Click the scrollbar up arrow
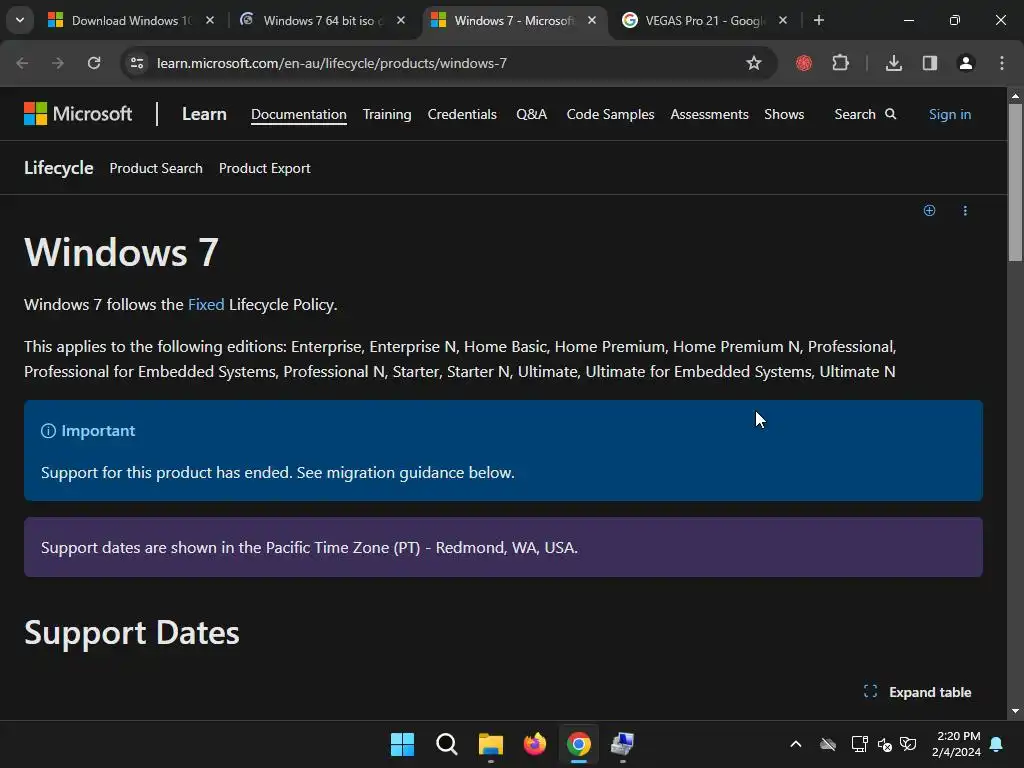The height and width of the screenshot is (768, 1024). [x=1015, y=96]
